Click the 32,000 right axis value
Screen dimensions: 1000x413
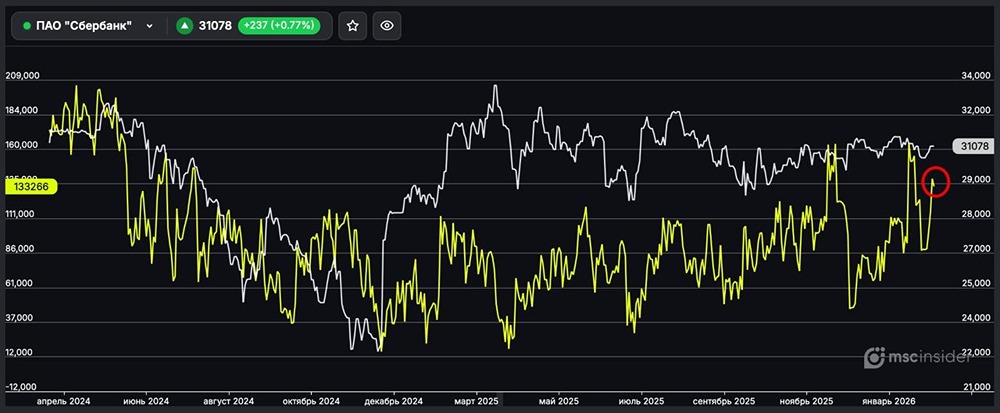click(x=976, y=110)
